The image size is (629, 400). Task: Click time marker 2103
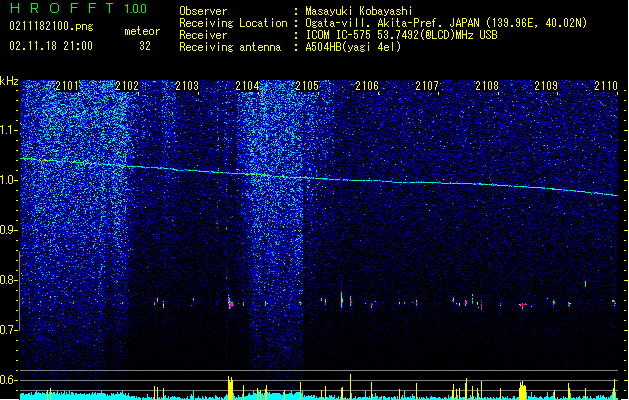(187, 86)
